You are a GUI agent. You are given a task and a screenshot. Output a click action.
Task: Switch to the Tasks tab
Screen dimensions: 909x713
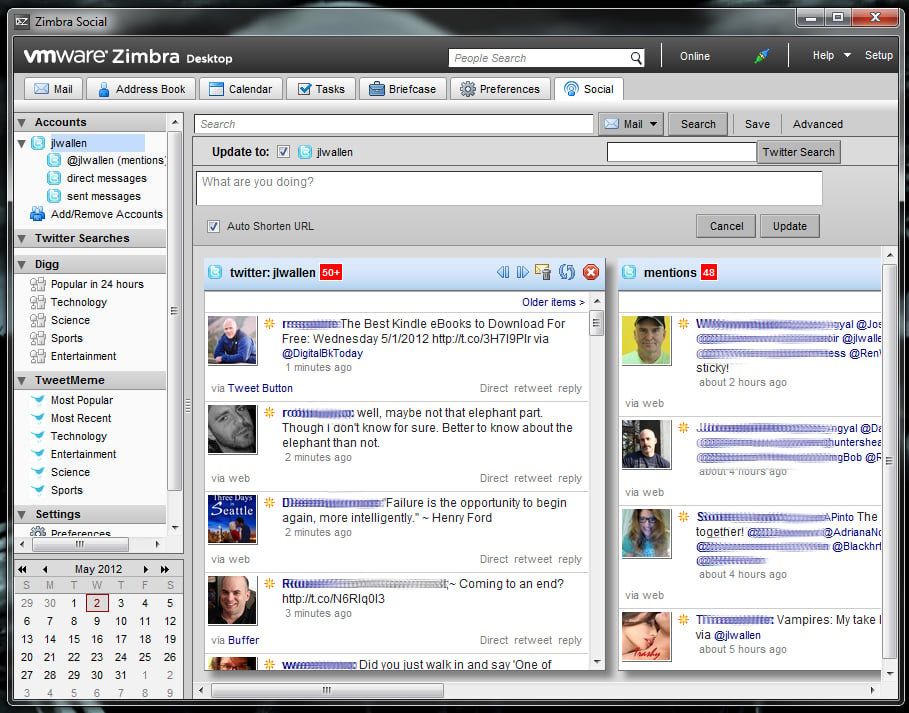pos(321,89)
